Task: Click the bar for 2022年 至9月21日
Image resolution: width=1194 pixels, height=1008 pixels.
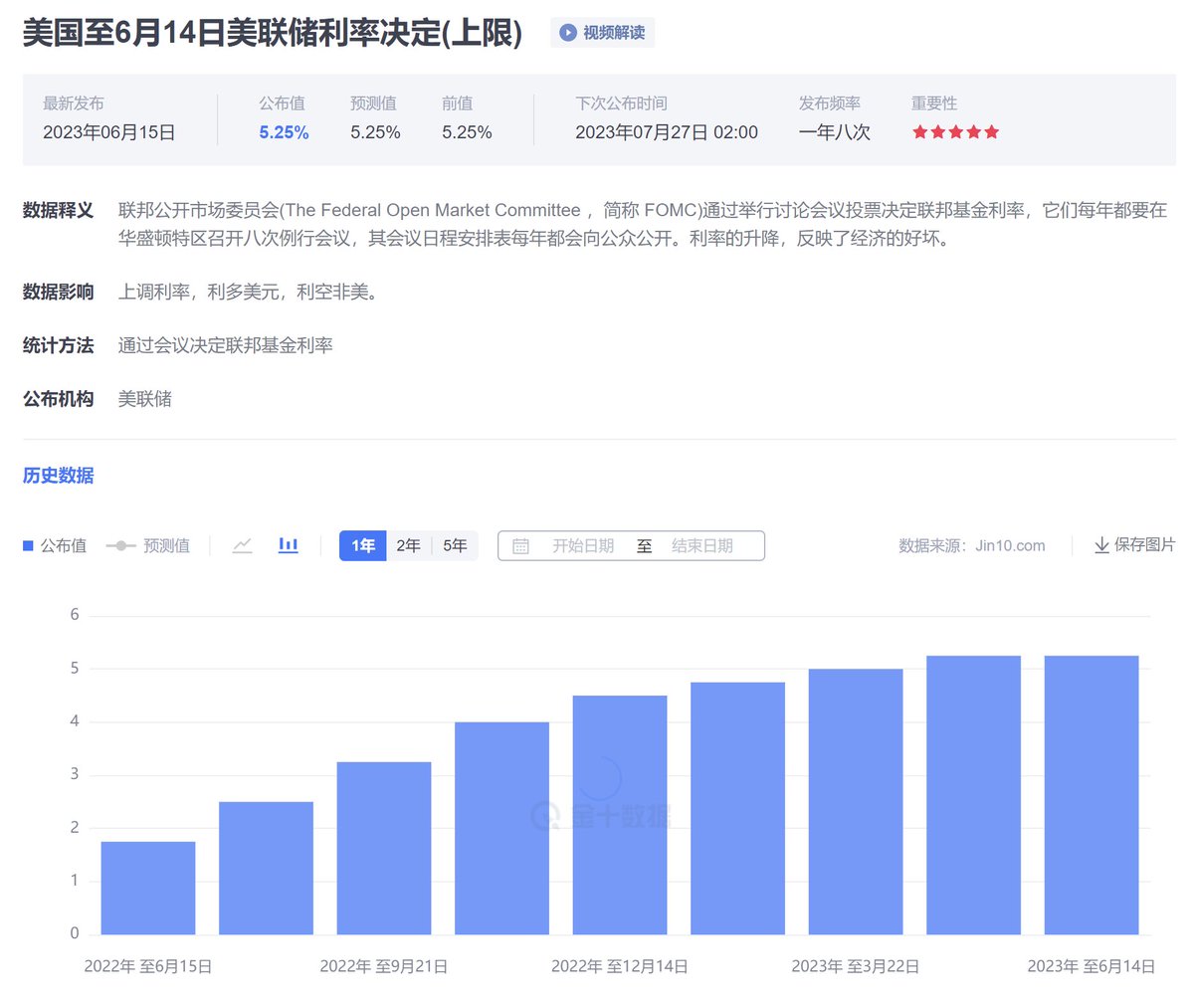Action: (384, 848)
